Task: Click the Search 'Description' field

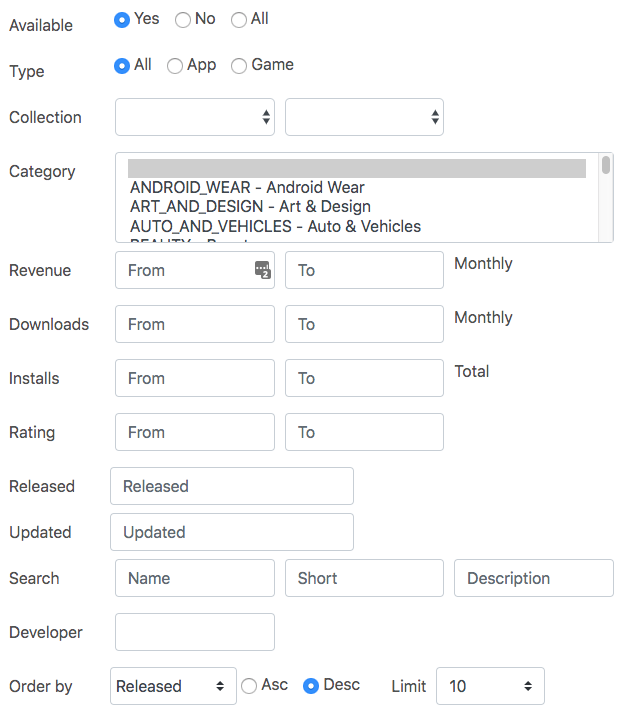Action: (x=533, y=578)
